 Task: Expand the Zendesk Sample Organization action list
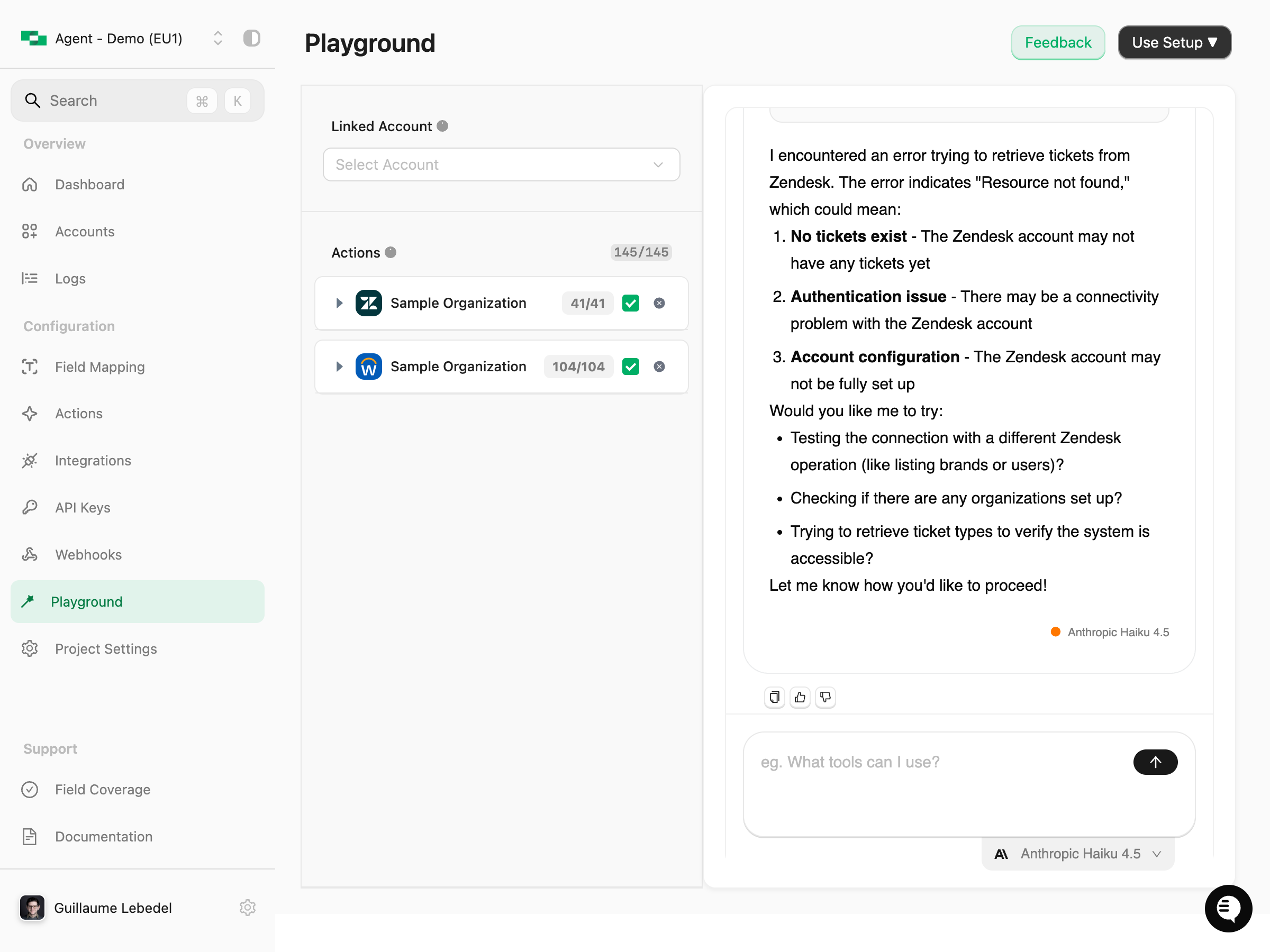(339, 303)
